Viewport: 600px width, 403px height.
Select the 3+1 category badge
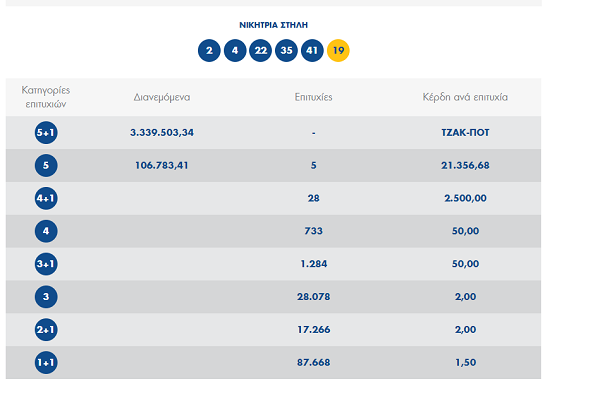[x=45, y=264]
